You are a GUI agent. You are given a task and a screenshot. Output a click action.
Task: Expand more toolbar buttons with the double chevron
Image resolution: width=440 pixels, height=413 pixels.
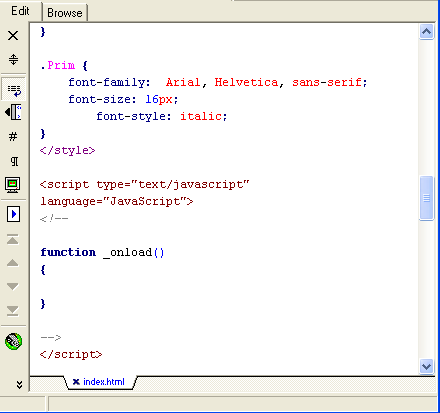point(19,385)
